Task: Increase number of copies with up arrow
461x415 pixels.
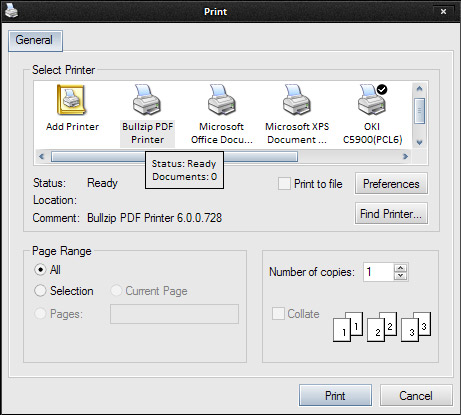Action: 400,268
